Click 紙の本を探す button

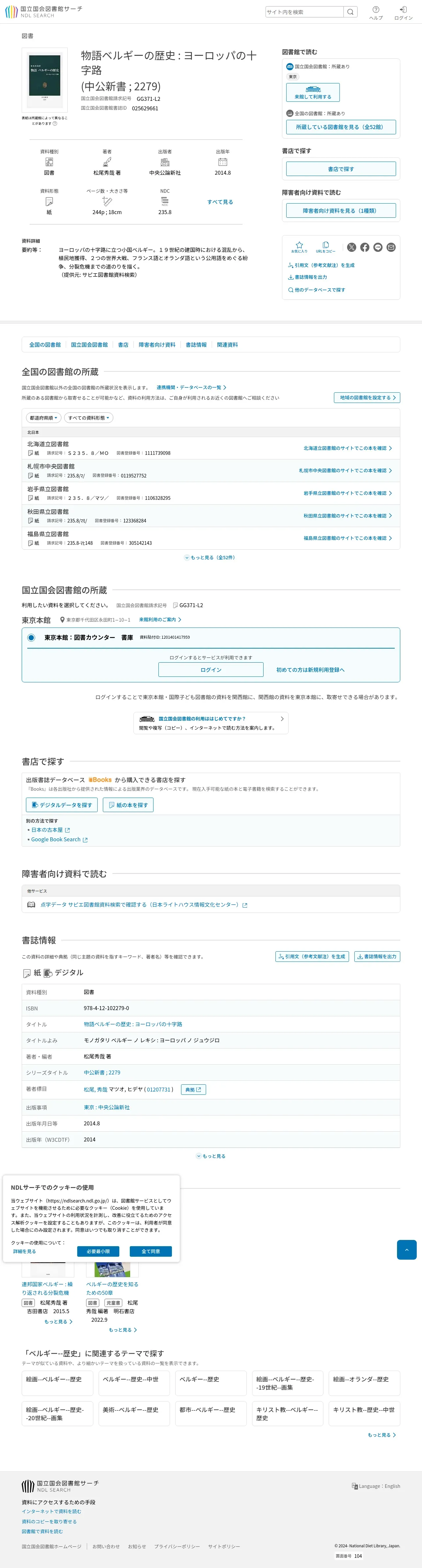click(128, 805)
